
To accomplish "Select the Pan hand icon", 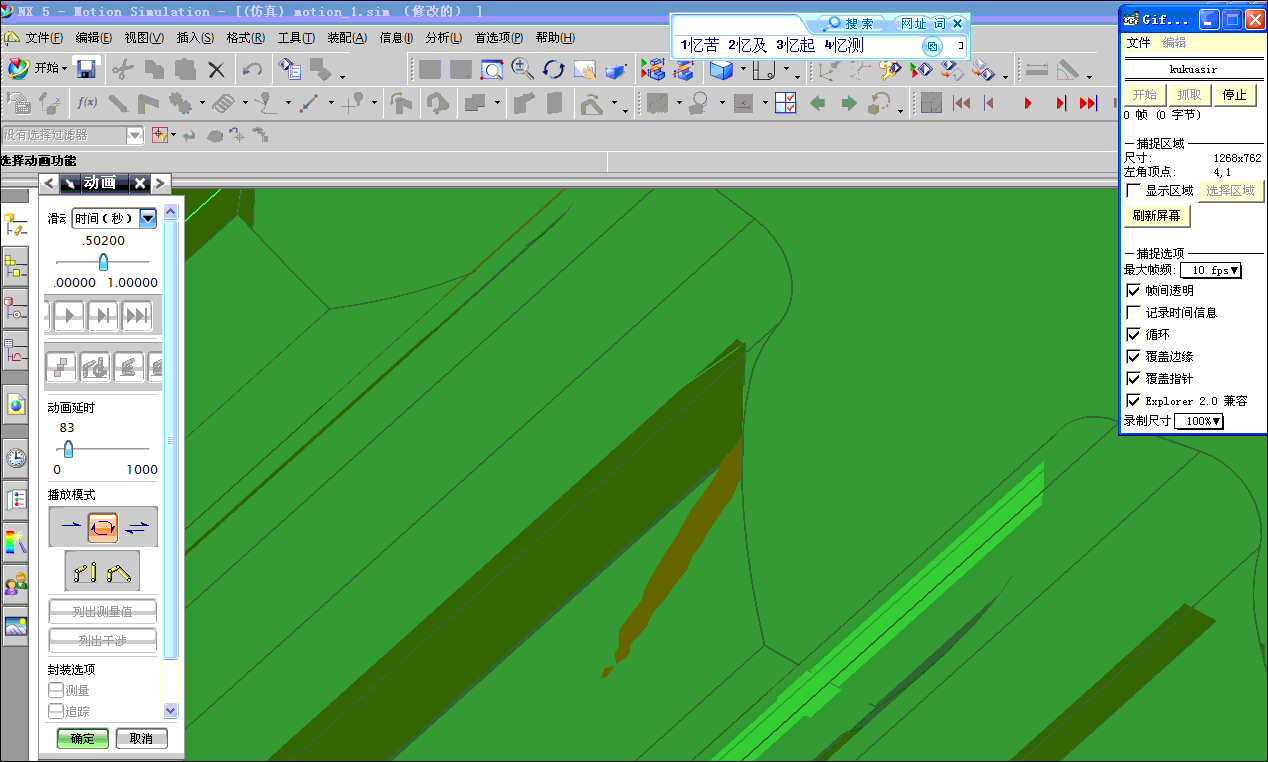I will pyautogui.click(x=584, y=69).
